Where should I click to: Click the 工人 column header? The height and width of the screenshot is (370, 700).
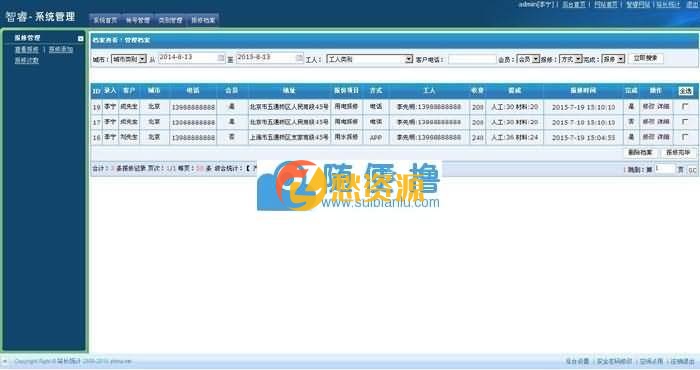pyautogui.click(x=429, y=91)
